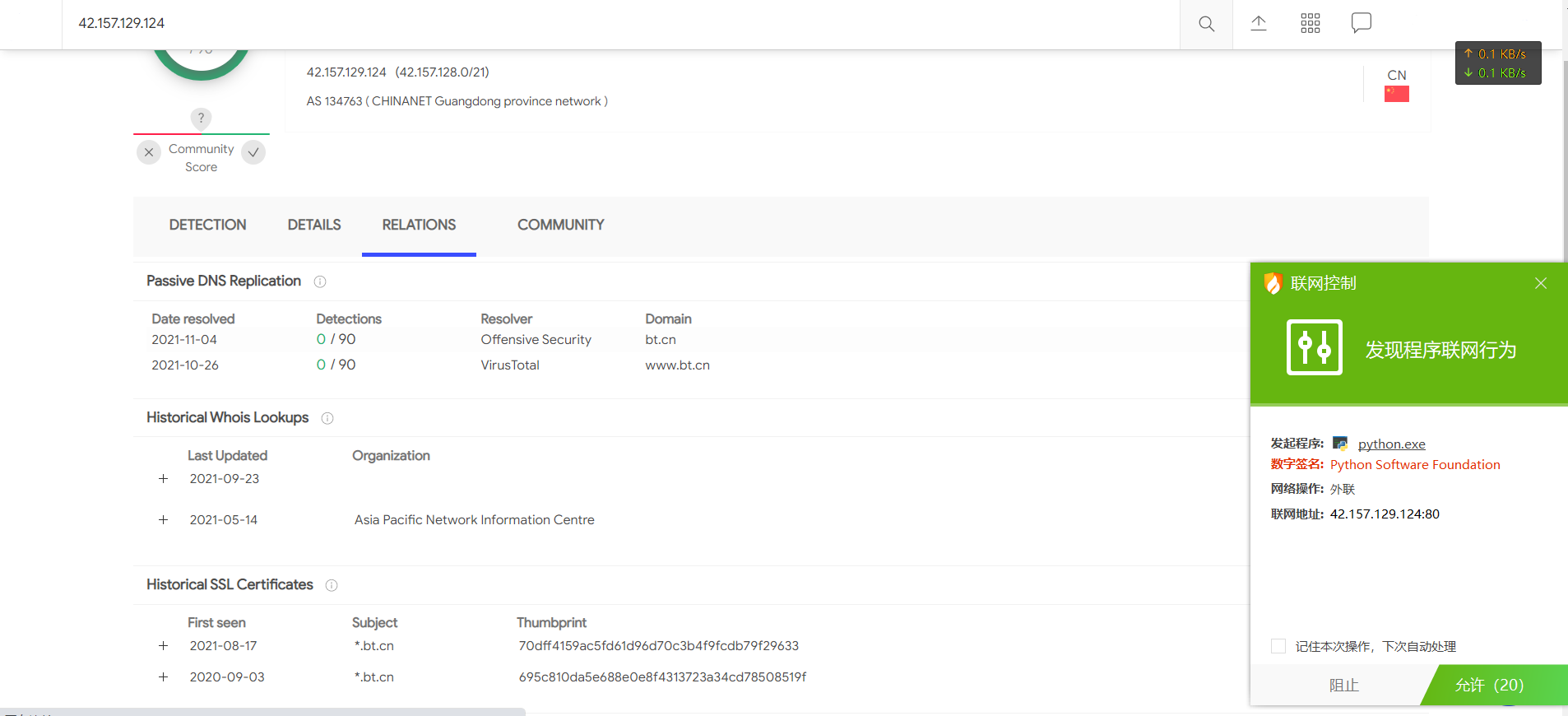Expand the 2021-05-14 whois entry
Viewport: 1568px width, 716px height.
pyautogui.click(x=163, y=519)
